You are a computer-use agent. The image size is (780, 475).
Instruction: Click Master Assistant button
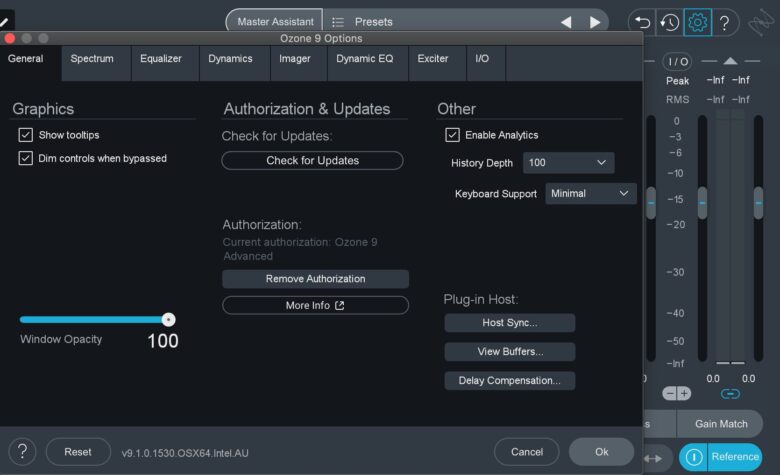point(275,22)
